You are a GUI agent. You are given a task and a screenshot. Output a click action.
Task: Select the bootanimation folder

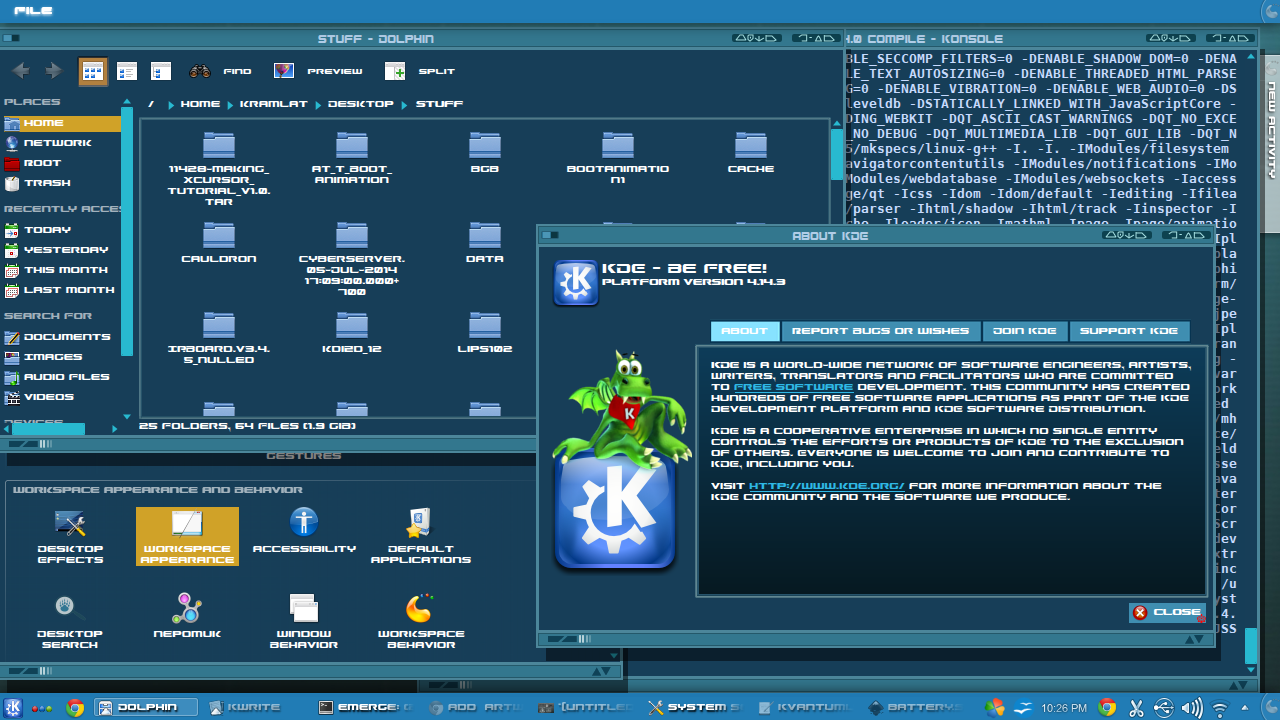click(618, 157)
